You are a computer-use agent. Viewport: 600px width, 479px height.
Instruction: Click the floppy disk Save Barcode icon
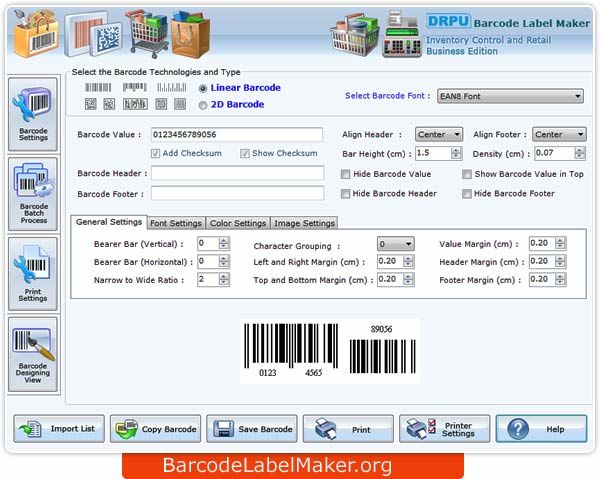pos(223,429)
